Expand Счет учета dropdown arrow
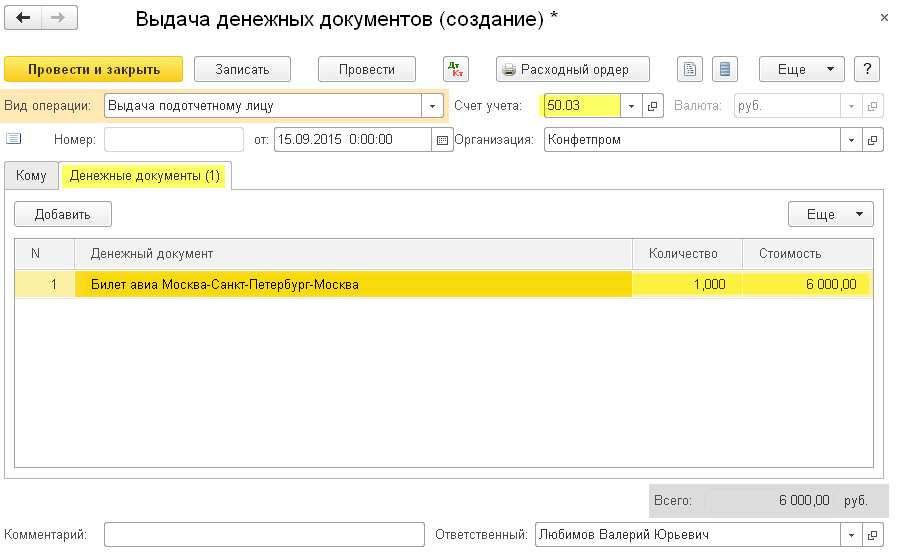The image size is (898, 556). pyautogui.click(x=631, y=106)
